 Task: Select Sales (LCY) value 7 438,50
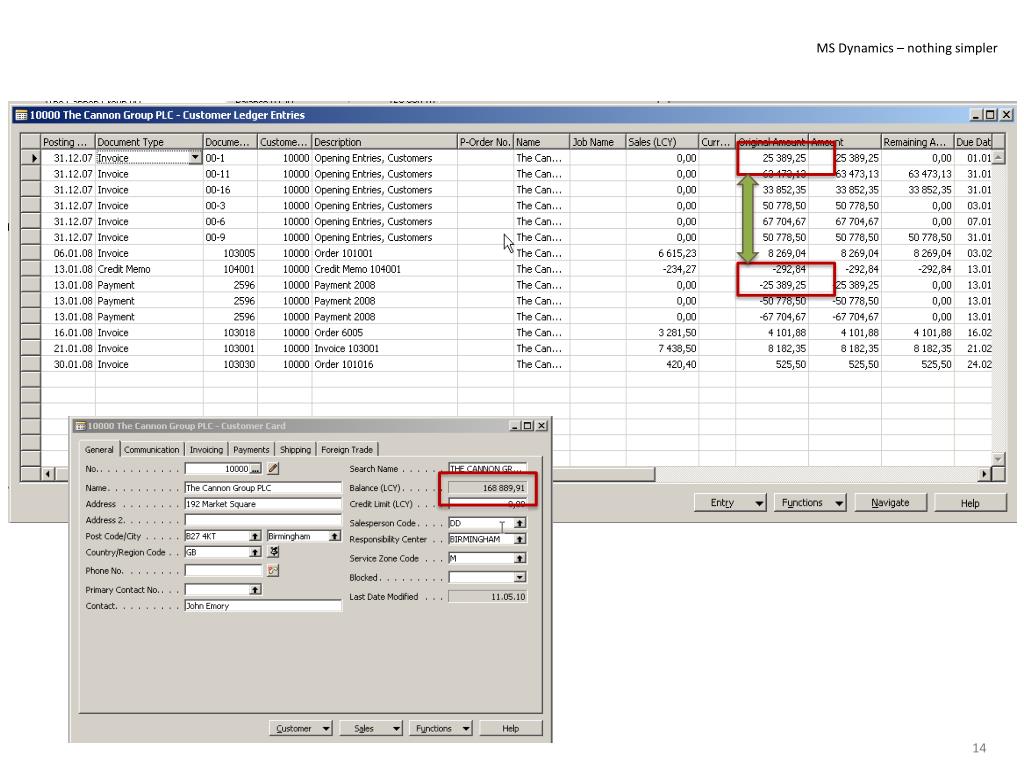coord(662,349)
